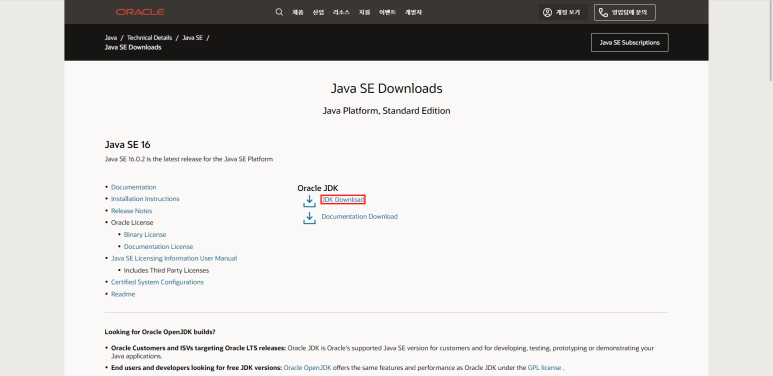The height and width of the screenshot is (376, 773).
Task: Open the GPL license link
Action: (544, 368)
